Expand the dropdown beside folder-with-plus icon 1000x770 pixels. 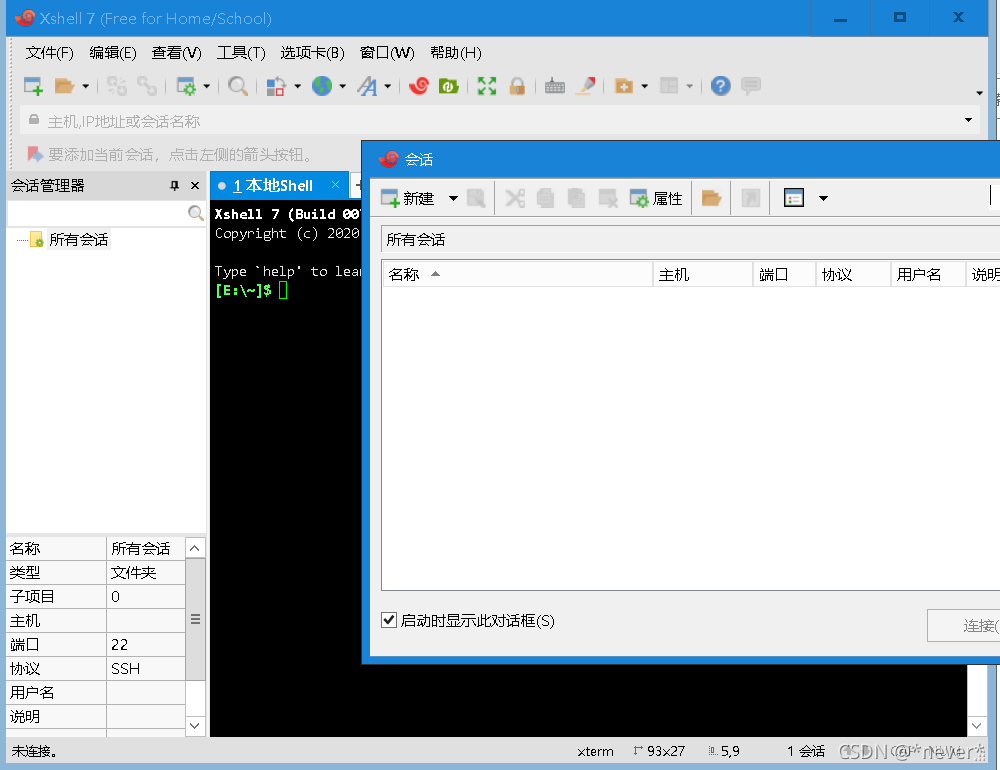(644, 87)
